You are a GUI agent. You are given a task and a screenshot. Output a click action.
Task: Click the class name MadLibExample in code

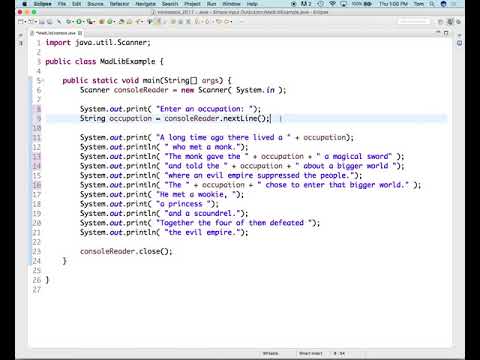click(x=128, y=62)
